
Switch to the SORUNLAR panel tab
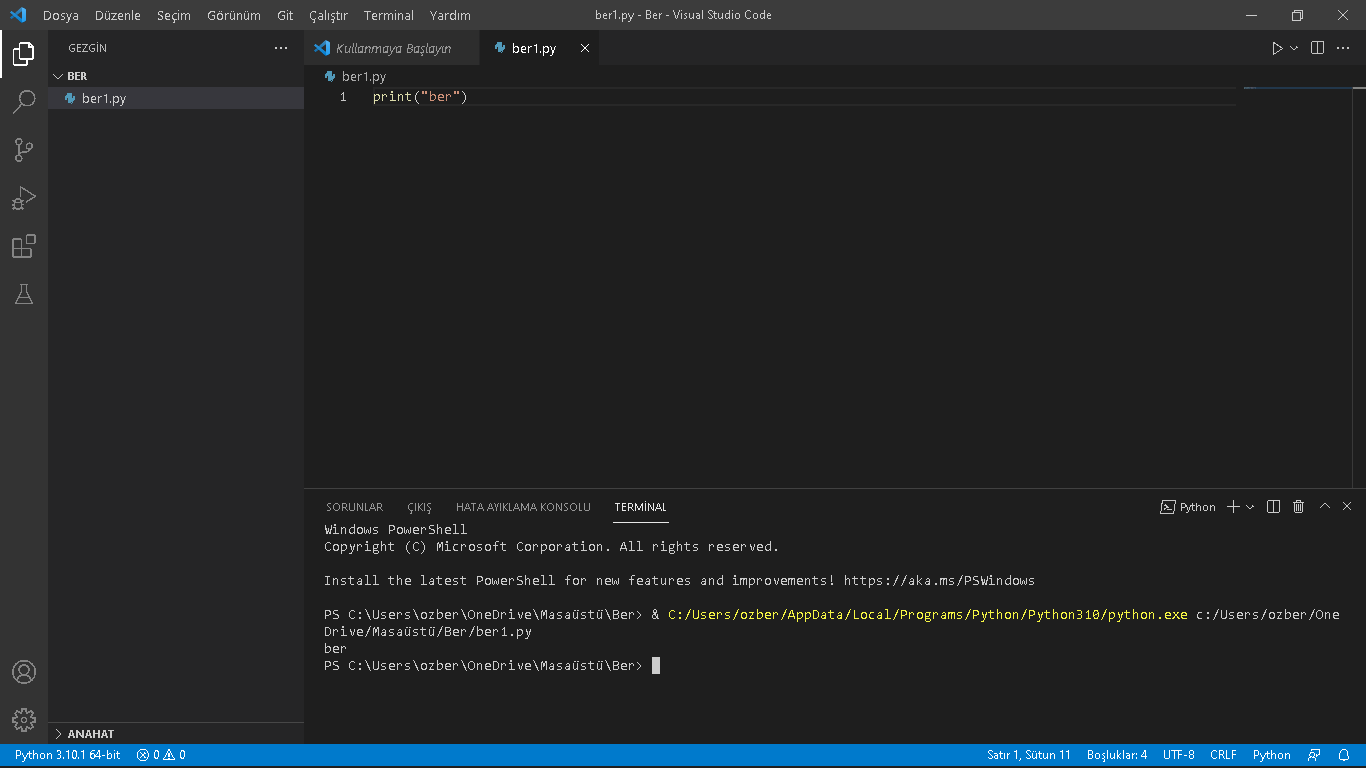click(x=354, y=507)
